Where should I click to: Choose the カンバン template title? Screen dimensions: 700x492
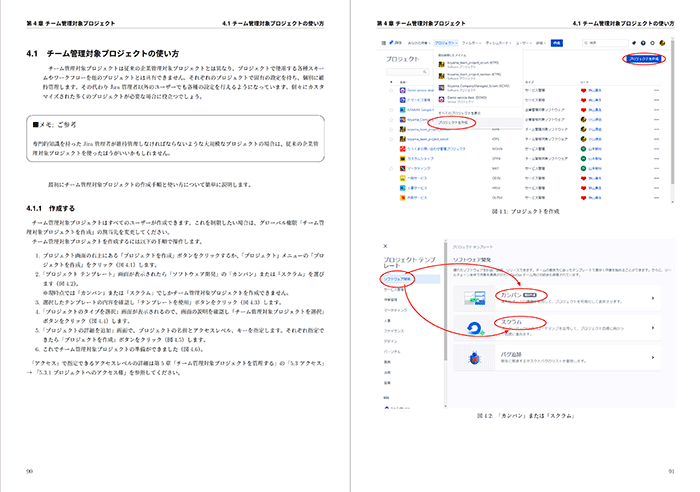click(511, 295)
